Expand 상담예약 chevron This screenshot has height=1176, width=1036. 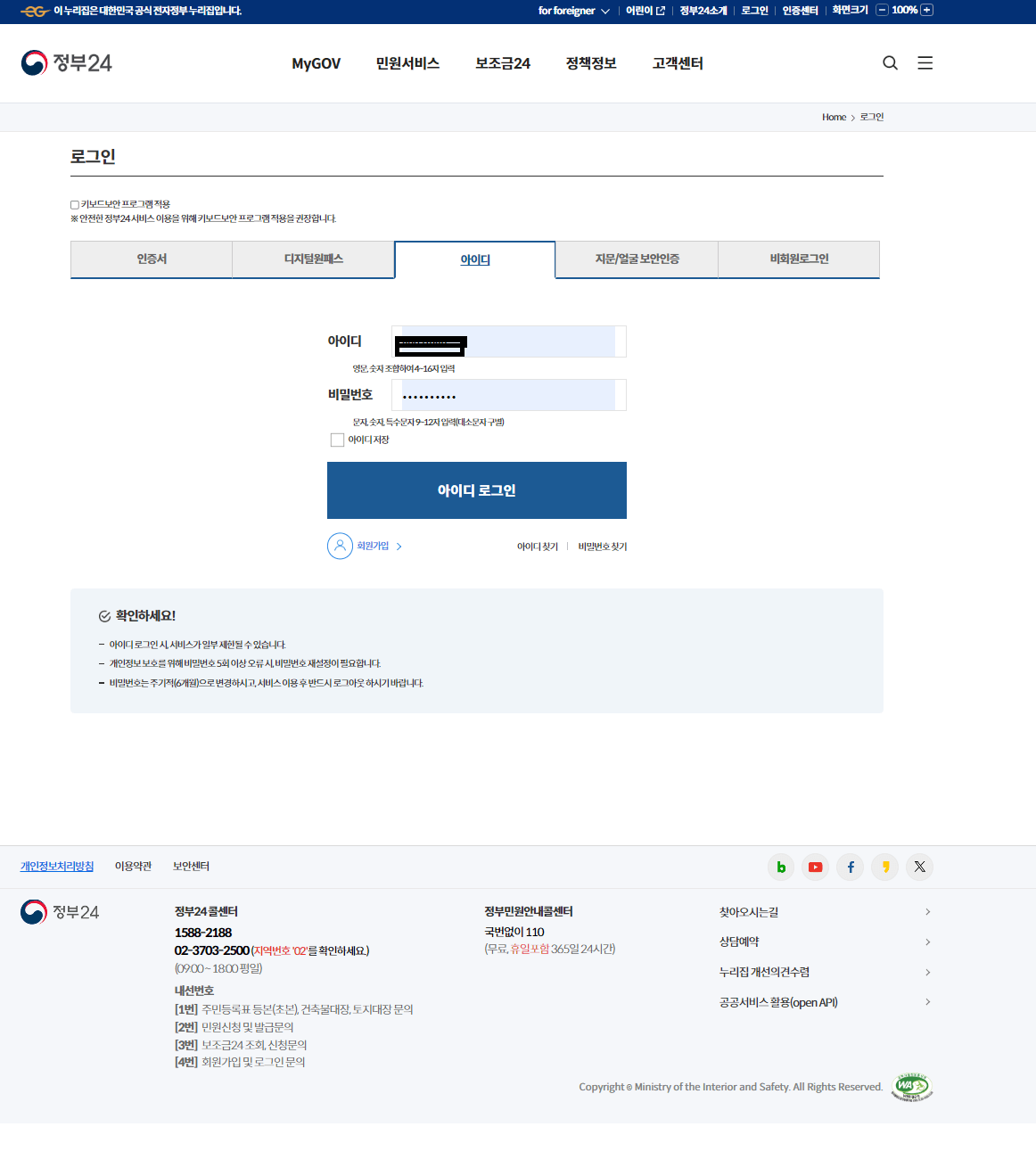(928, 942)
